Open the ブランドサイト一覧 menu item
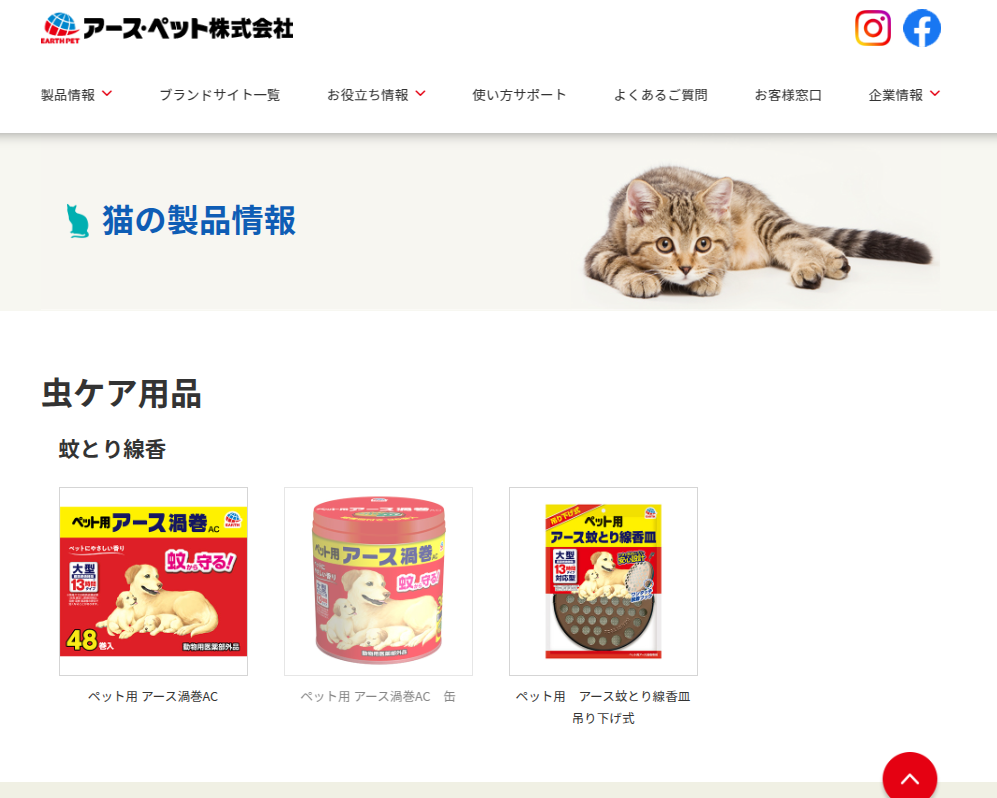The height and width of the screenshot is (798, 997). click(219, 95)
